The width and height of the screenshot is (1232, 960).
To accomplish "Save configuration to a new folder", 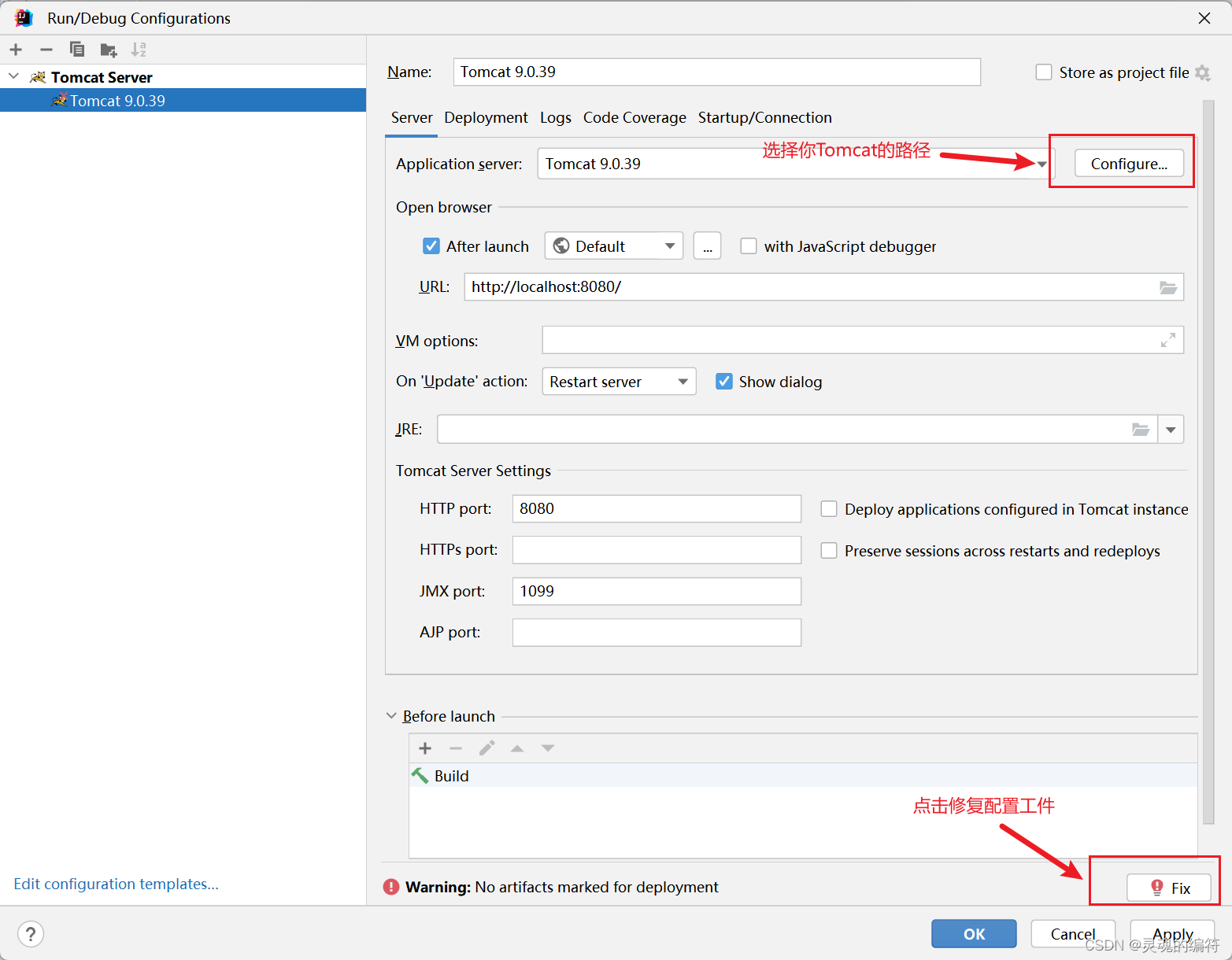I will tap(109, 50).
